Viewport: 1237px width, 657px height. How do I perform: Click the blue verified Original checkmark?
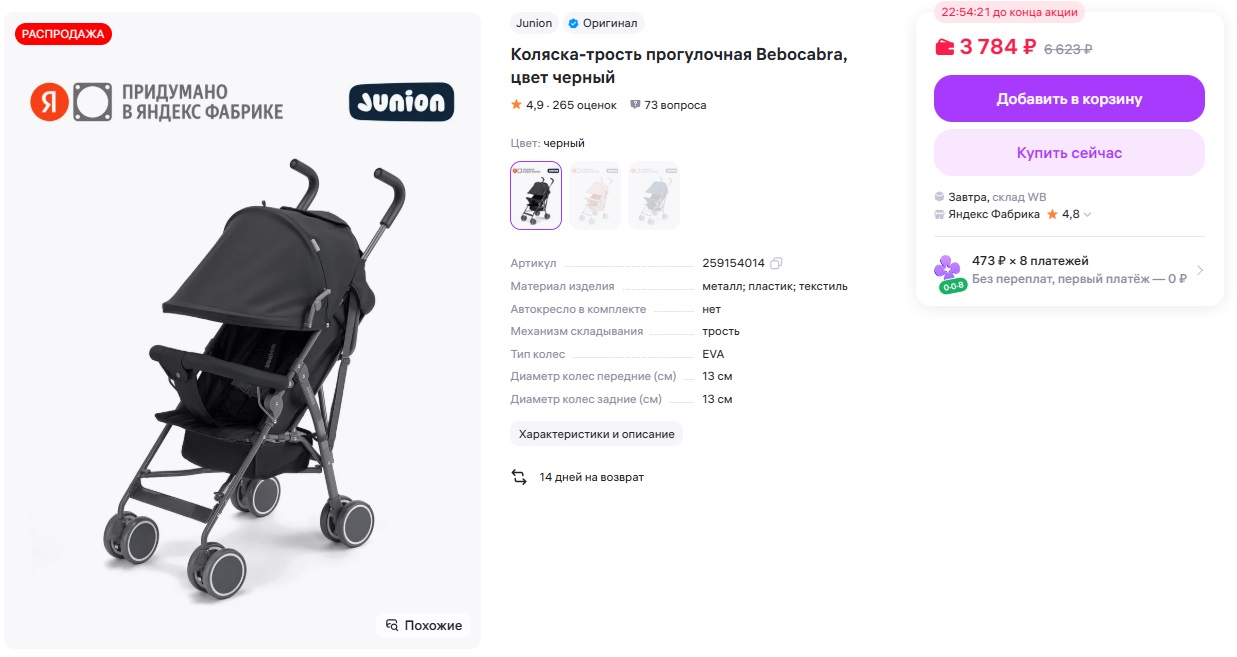pos(573,23)
